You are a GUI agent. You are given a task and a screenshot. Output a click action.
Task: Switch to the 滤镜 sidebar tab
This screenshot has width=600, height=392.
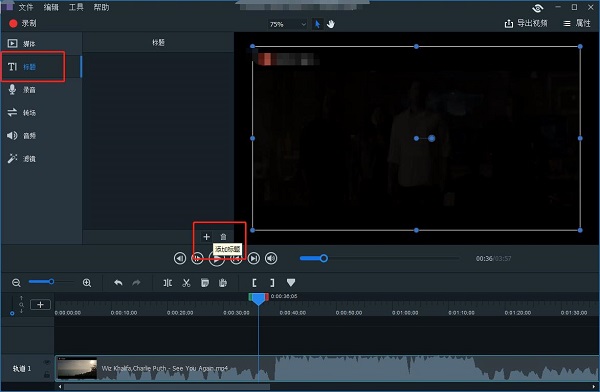point(41,158)
